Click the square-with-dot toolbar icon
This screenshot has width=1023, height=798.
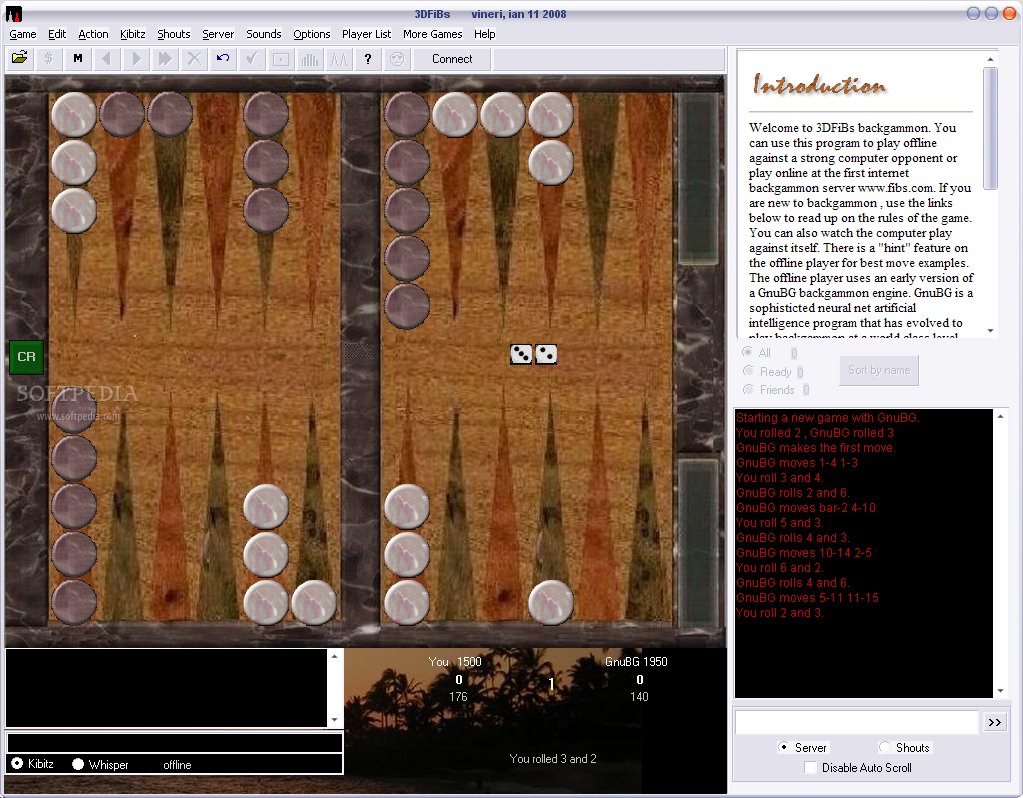[x=281, y=58]
